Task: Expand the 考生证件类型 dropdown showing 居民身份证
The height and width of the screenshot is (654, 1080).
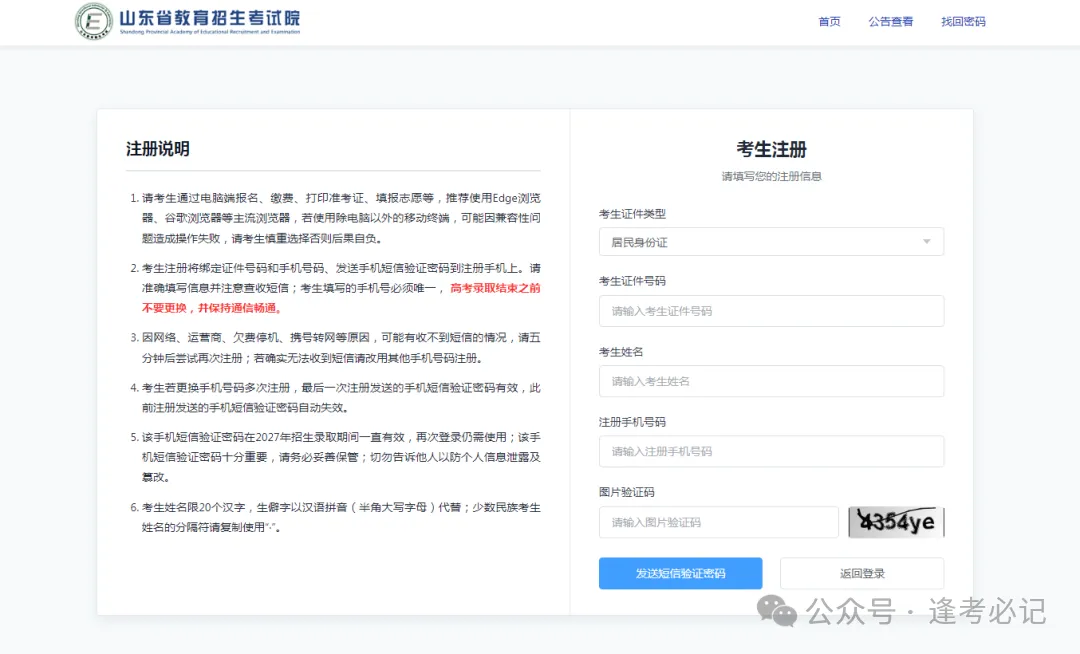Action: click(x=771, y=242)
